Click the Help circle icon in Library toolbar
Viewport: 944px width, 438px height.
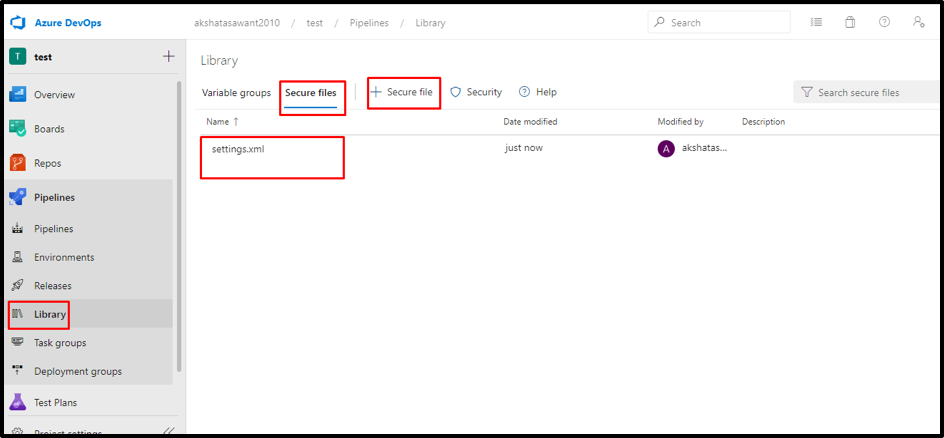click(x=524, y=92)
